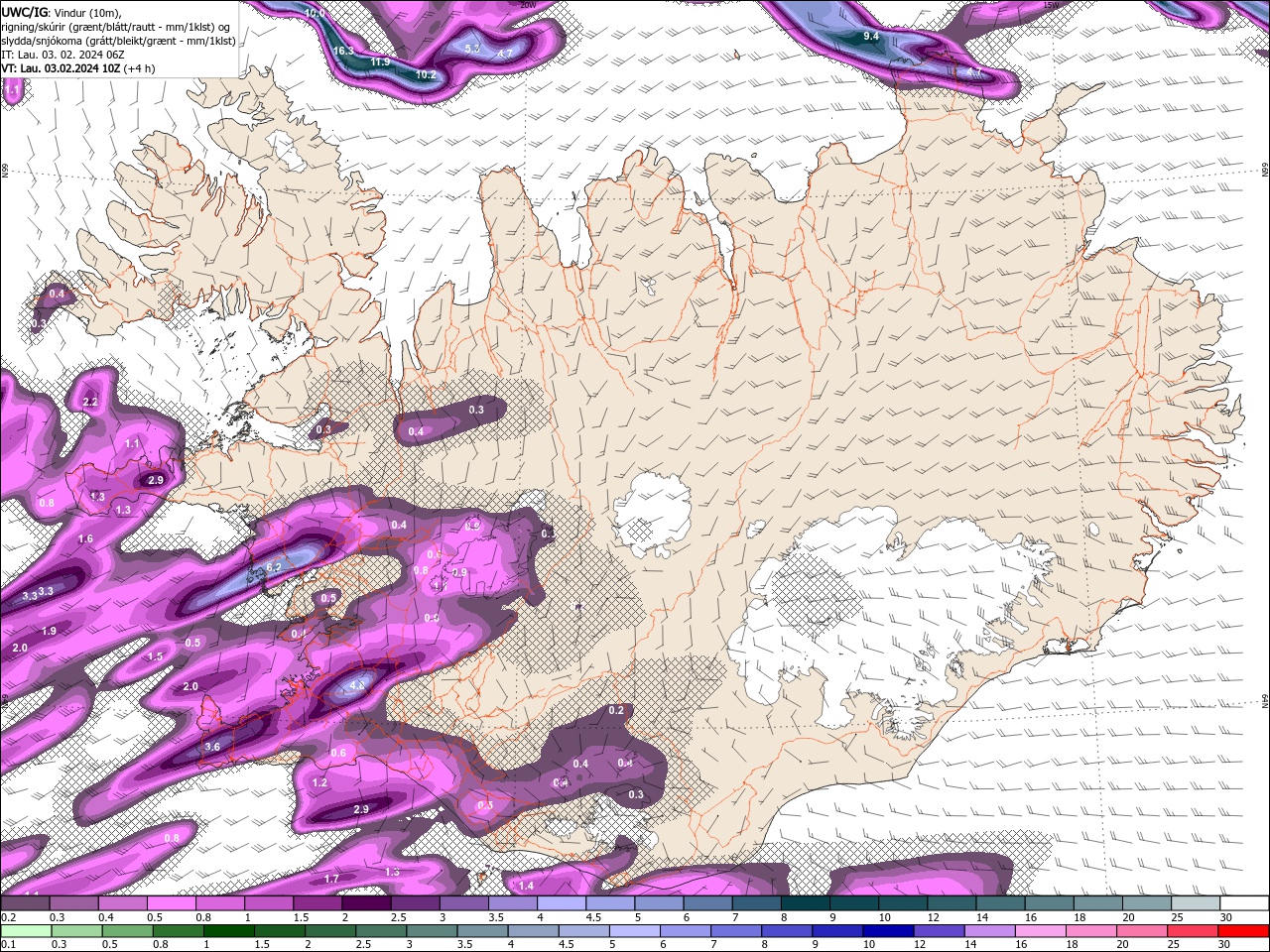Click the 1.6 precipitation value on map
This screenshot has width=1270, height=952.
pyautogui.click(x=85, y=538)
